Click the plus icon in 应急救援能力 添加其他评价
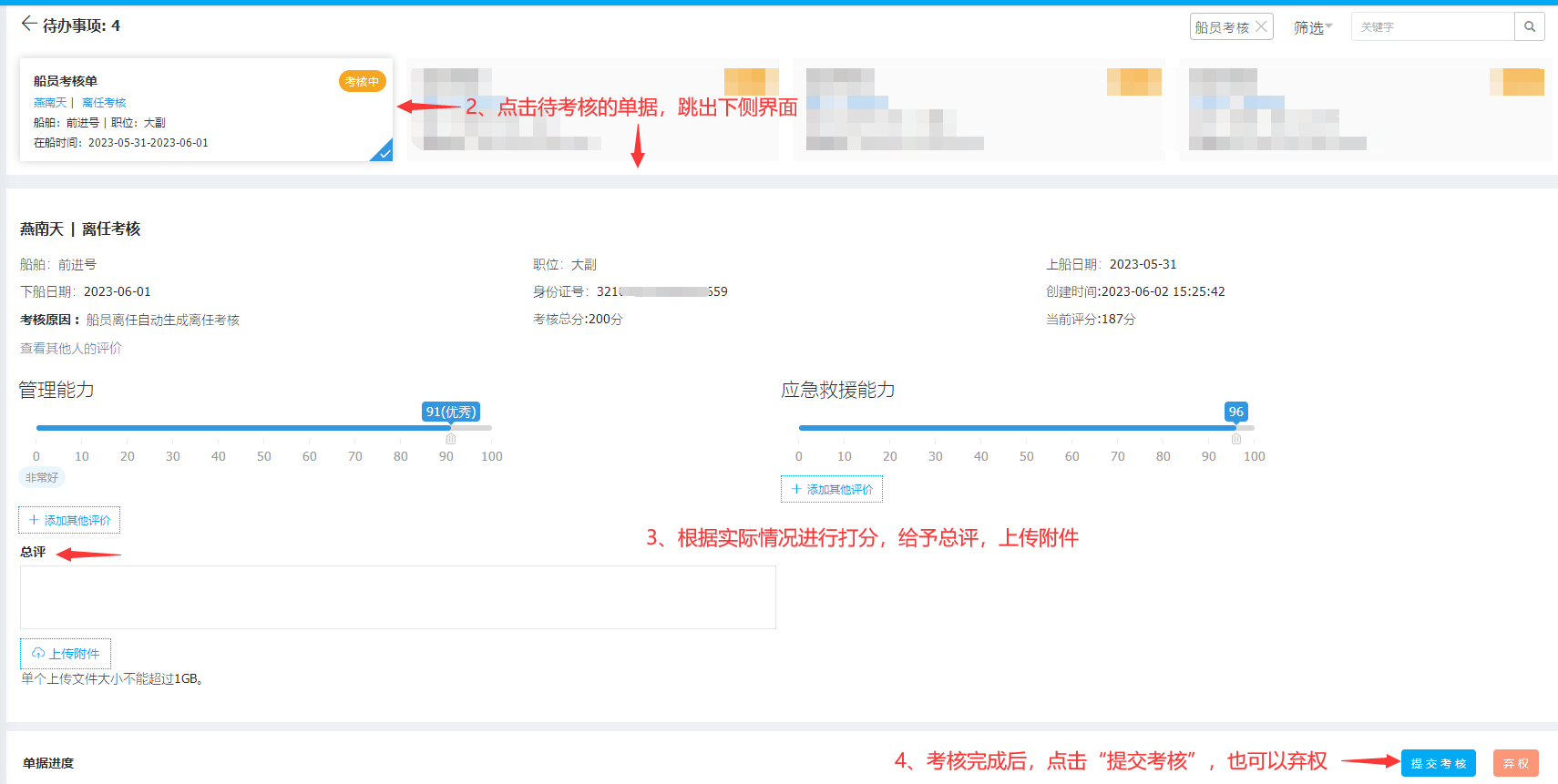Viewport: 1558px width, 784px height. 796,489
